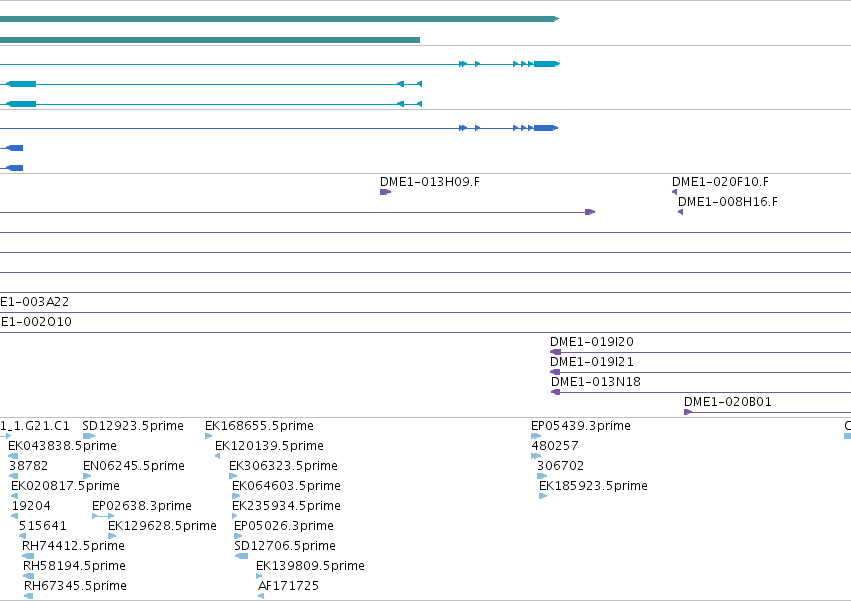This screenshot has height=601, width=851.
Task: Select the SD12706.5prime EST label
Action: tap(285, 546)
